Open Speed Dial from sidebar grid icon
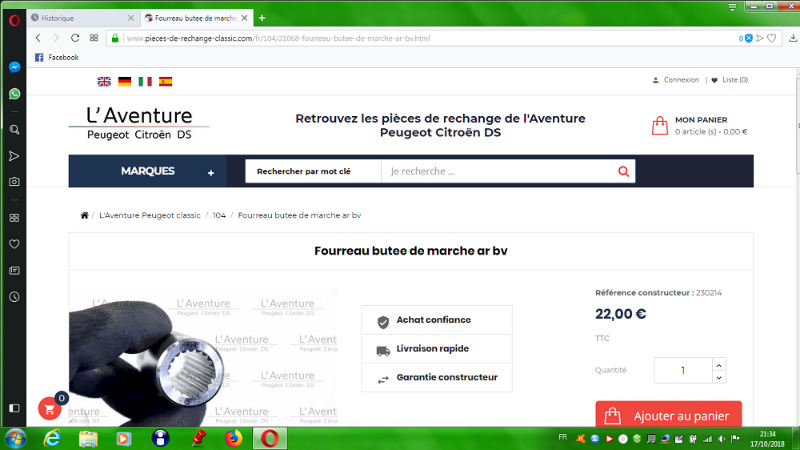Screen dimensions: 800x450 (14, 218)
